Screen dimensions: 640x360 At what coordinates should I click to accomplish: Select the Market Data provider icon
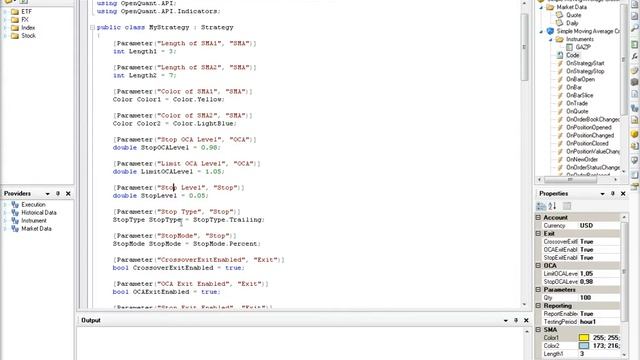[15, 229]
